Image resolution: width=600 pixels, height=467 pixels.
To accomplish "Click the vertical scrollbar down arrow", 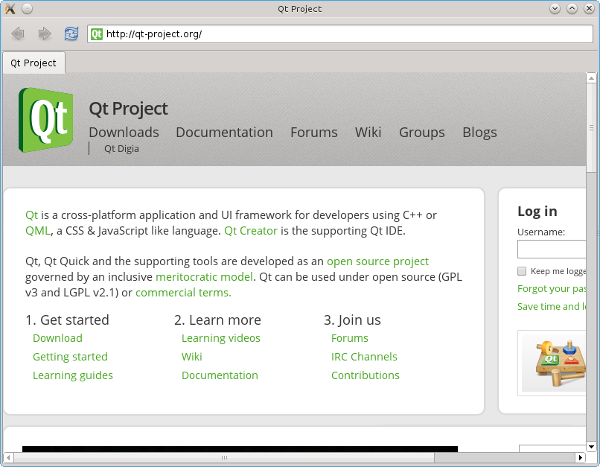I will (x=592, y=441).
